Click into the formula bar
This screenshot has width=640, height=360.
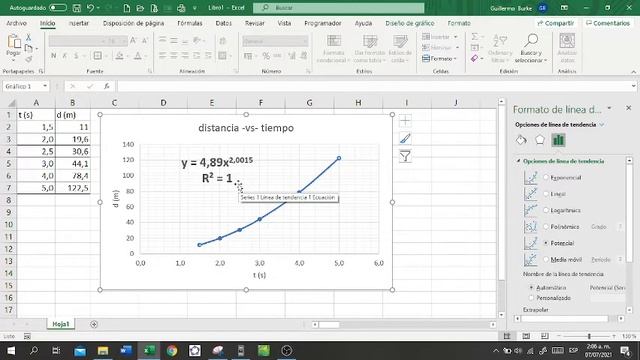(x=373, y=86)
